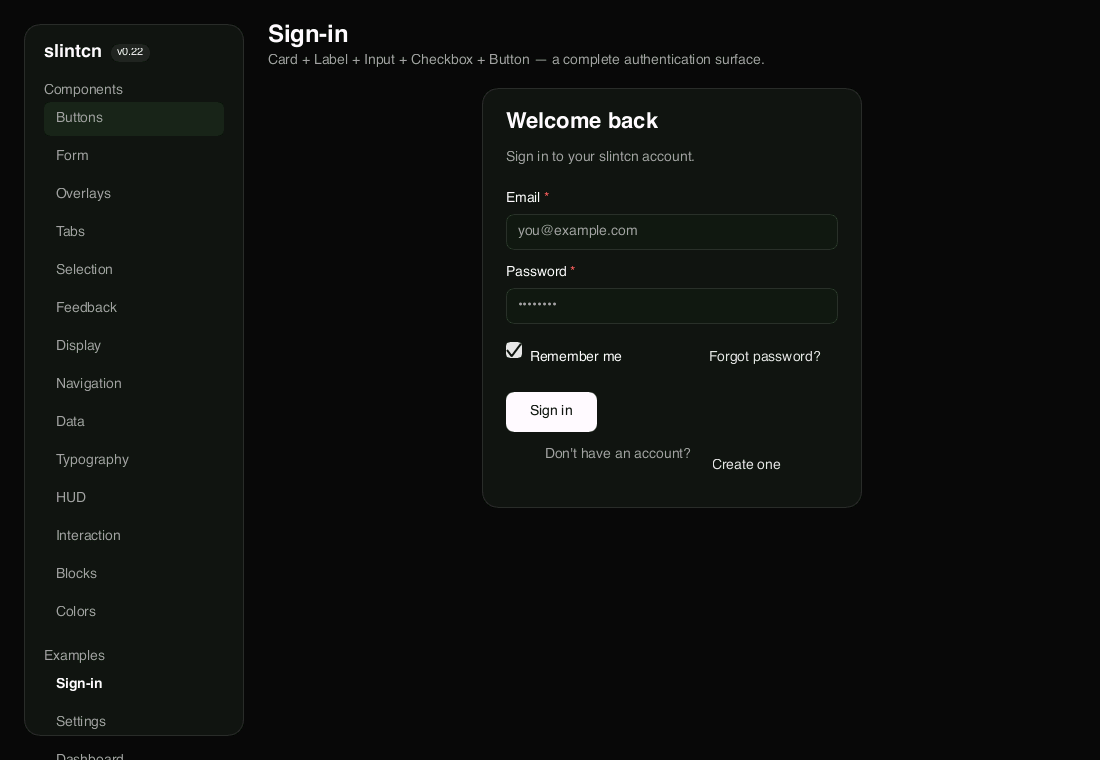Go to the Data section
This screenshot has height=760, width=1100.
pos(134,421)
